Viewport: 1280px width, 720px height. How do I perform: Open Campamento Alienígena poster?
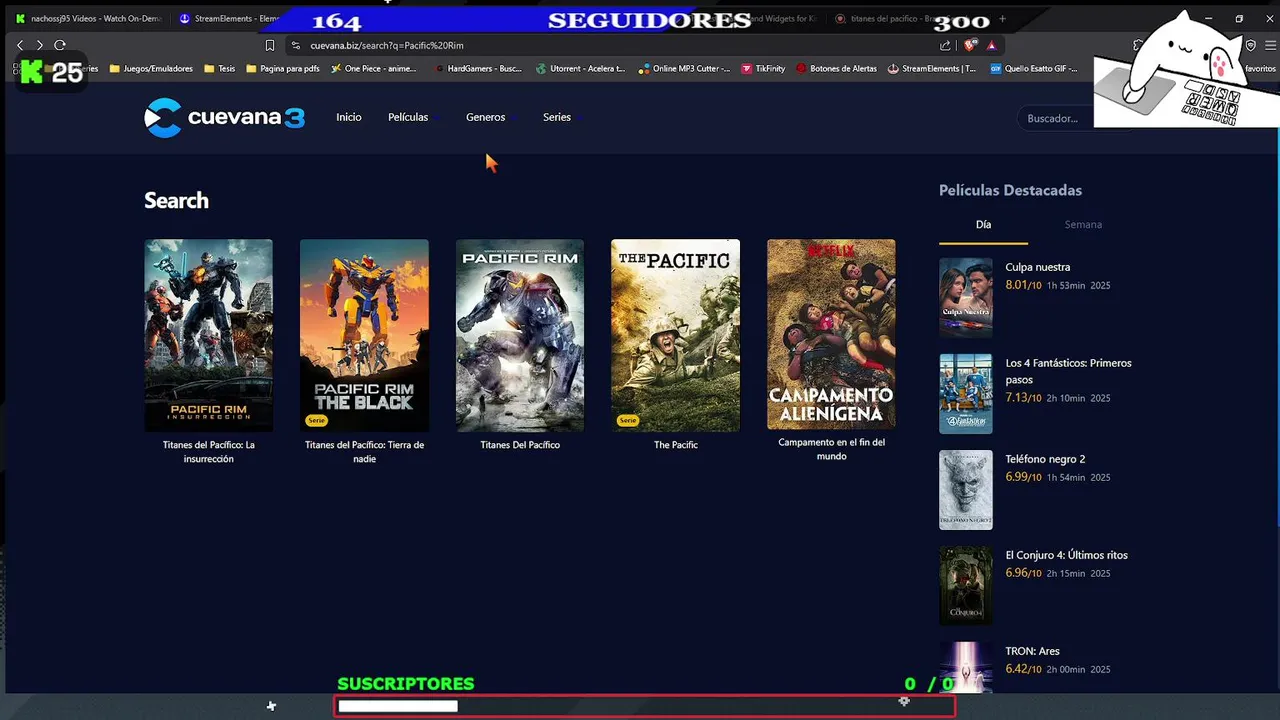pyautogui.click(x=831, y=334)
